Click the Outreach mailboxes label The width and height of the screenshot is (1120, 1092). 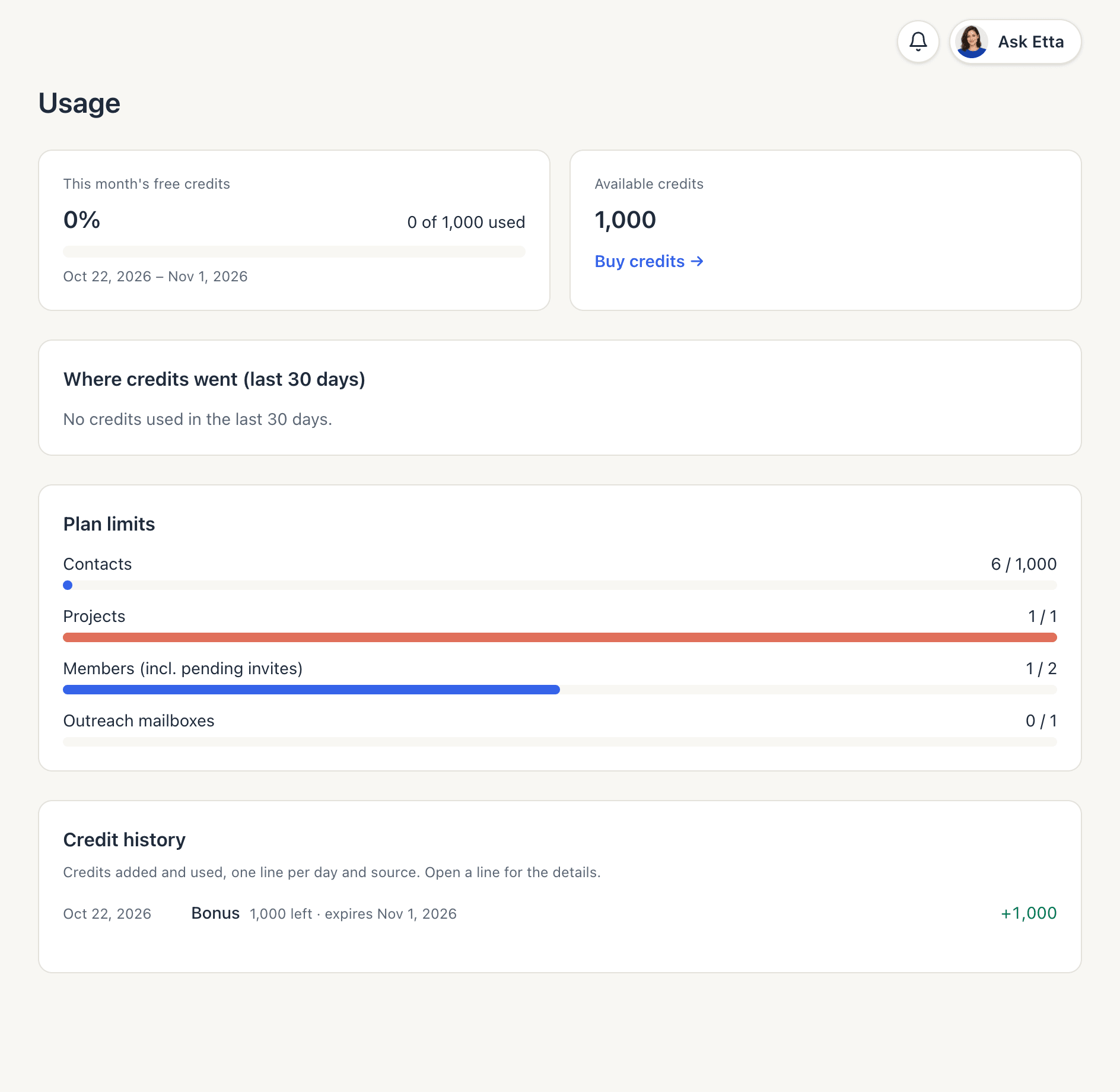point(139,720)
